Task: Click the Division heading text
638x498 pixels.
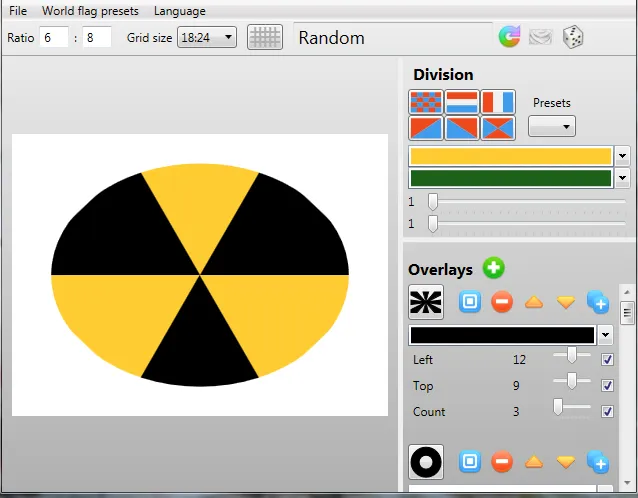Action: point(443,75)
